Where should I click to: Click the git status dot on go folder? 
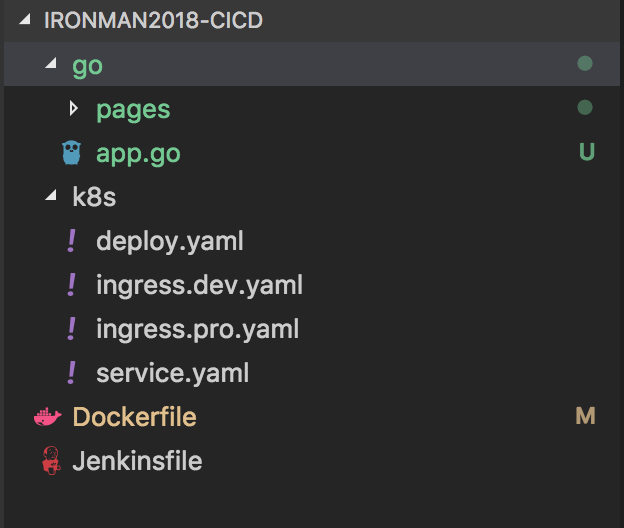click(586, 64)
